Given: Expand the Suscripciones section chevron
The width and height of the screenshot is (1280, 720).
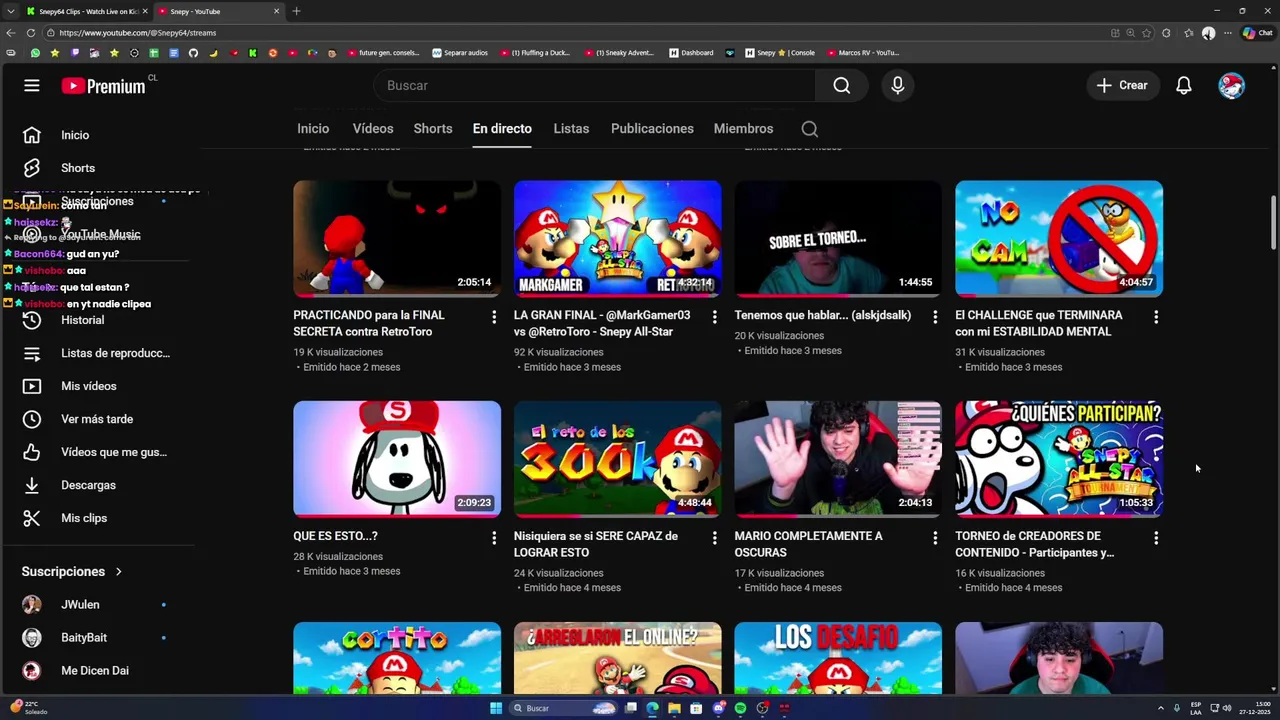Looking at the screenshot, I should (118, 572).
